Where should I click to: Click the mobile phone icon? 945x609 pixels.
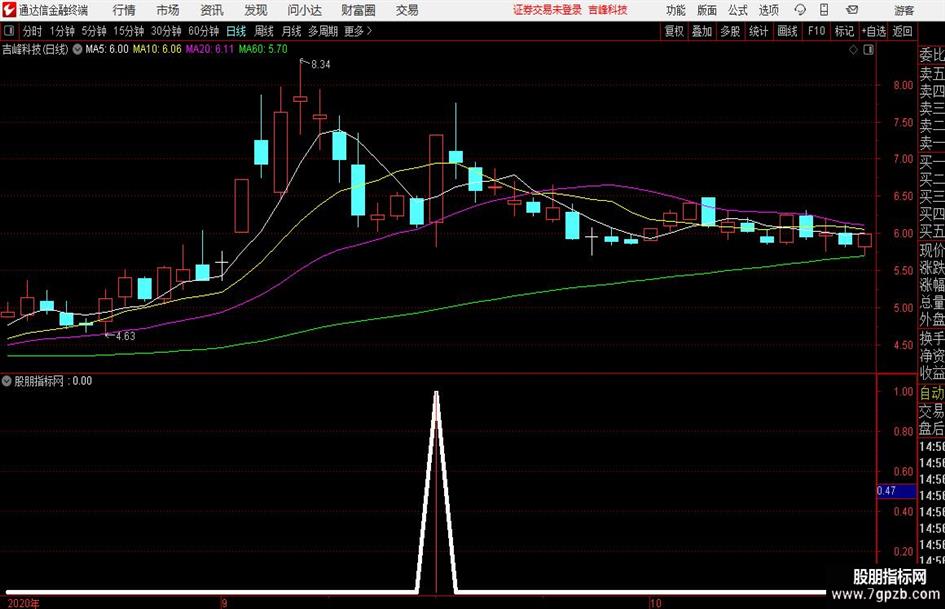pyautogui.click(x=824, y=10)
